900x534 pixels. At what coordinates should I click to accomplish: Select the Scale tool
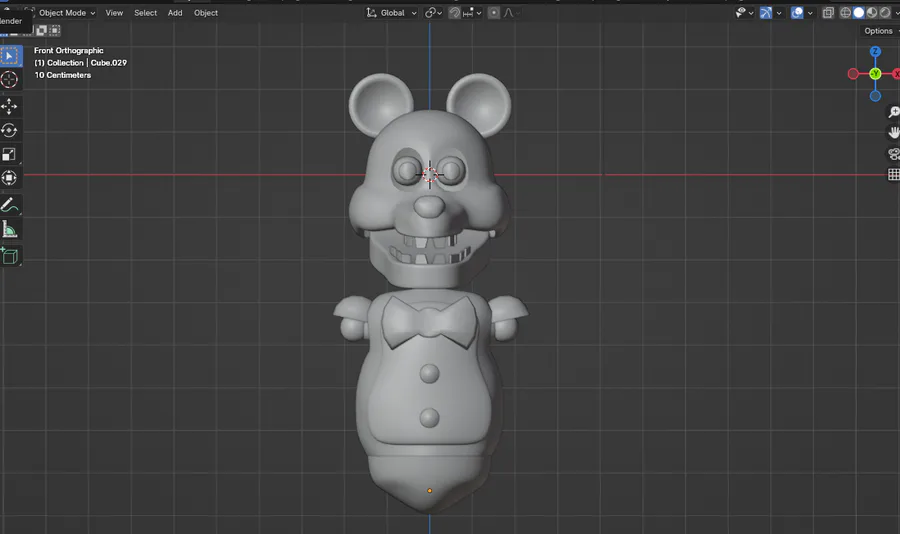pyautogui.click(x=9, y=154)
